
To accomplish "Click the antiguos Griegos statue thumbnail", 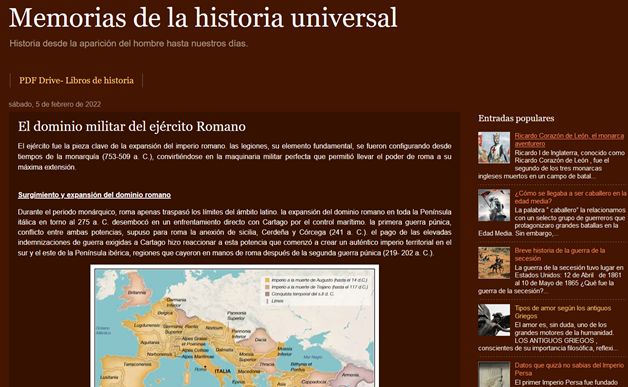I will click(x=494, y=320).
